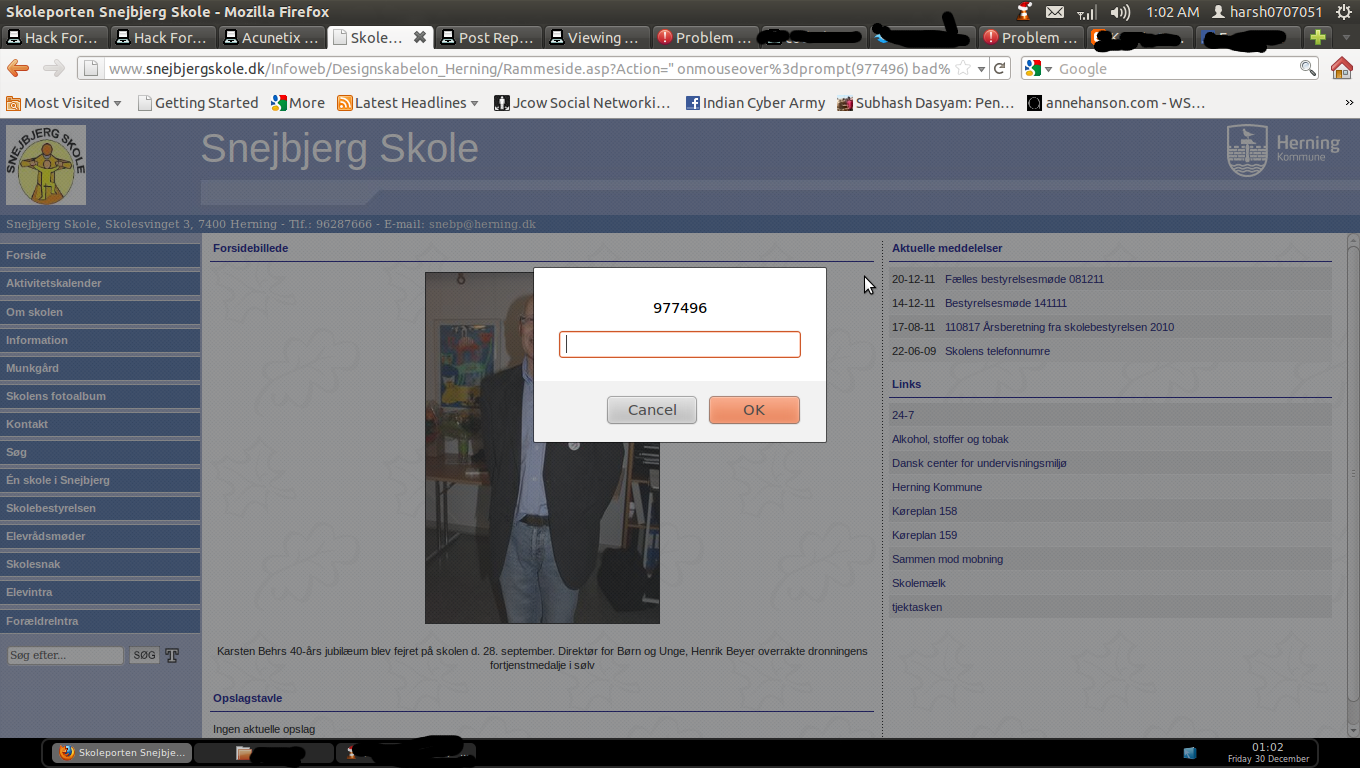This screenshot has height=768, width=1360.
Task: Open a new tab with the green plus
Action: click(1319, 37)
